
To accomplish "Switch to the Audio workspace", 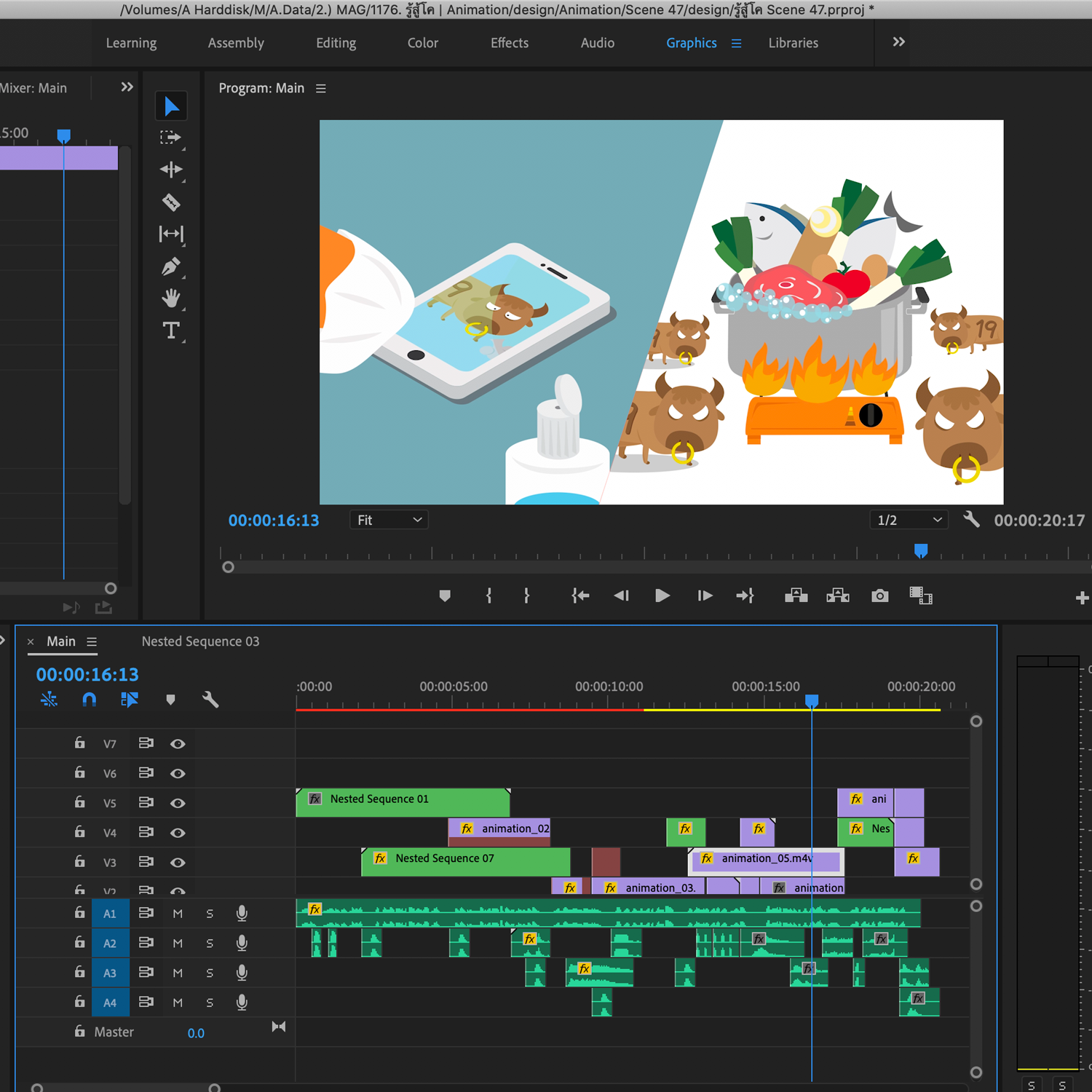I will [598, 43].
